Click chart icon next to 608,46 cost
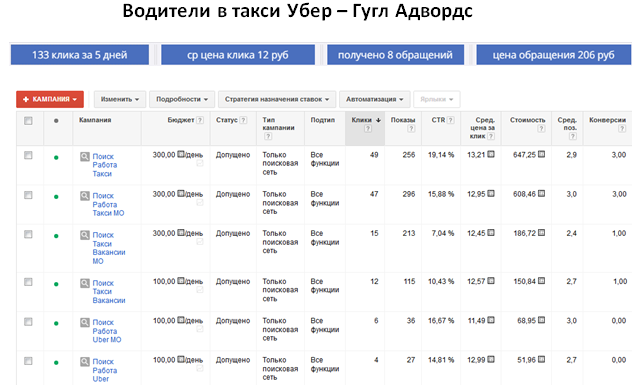644x386 pixels. coord(541,193)
